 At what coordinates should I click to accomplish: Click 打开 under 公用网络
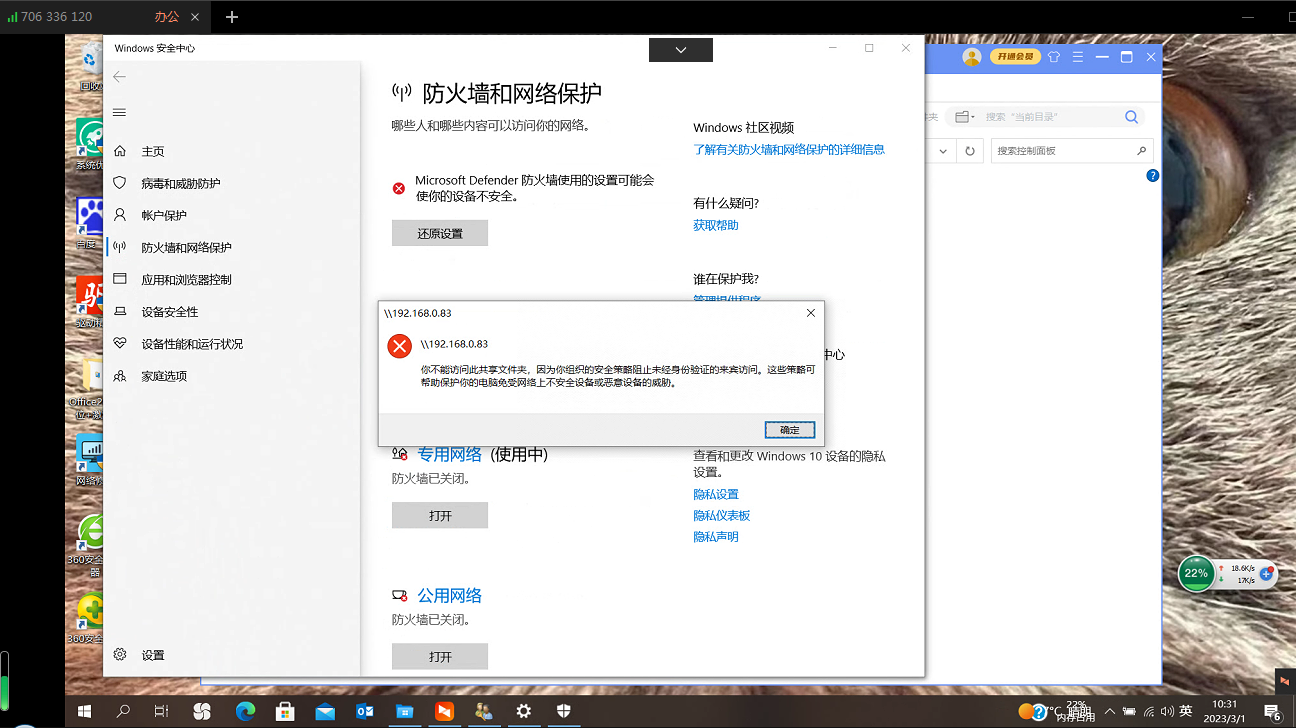440,656
